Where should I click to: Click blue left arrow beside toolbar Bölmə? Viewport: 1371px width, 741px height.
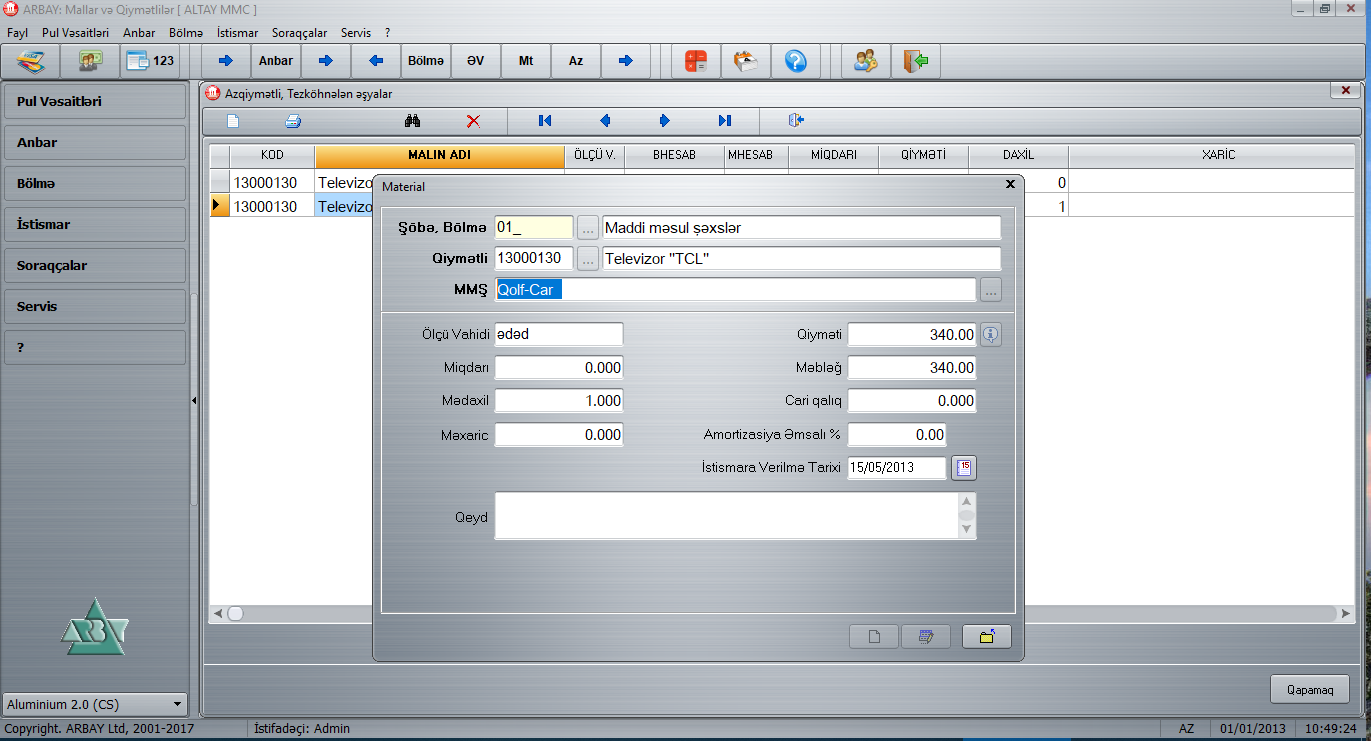(x=376, y=61)
